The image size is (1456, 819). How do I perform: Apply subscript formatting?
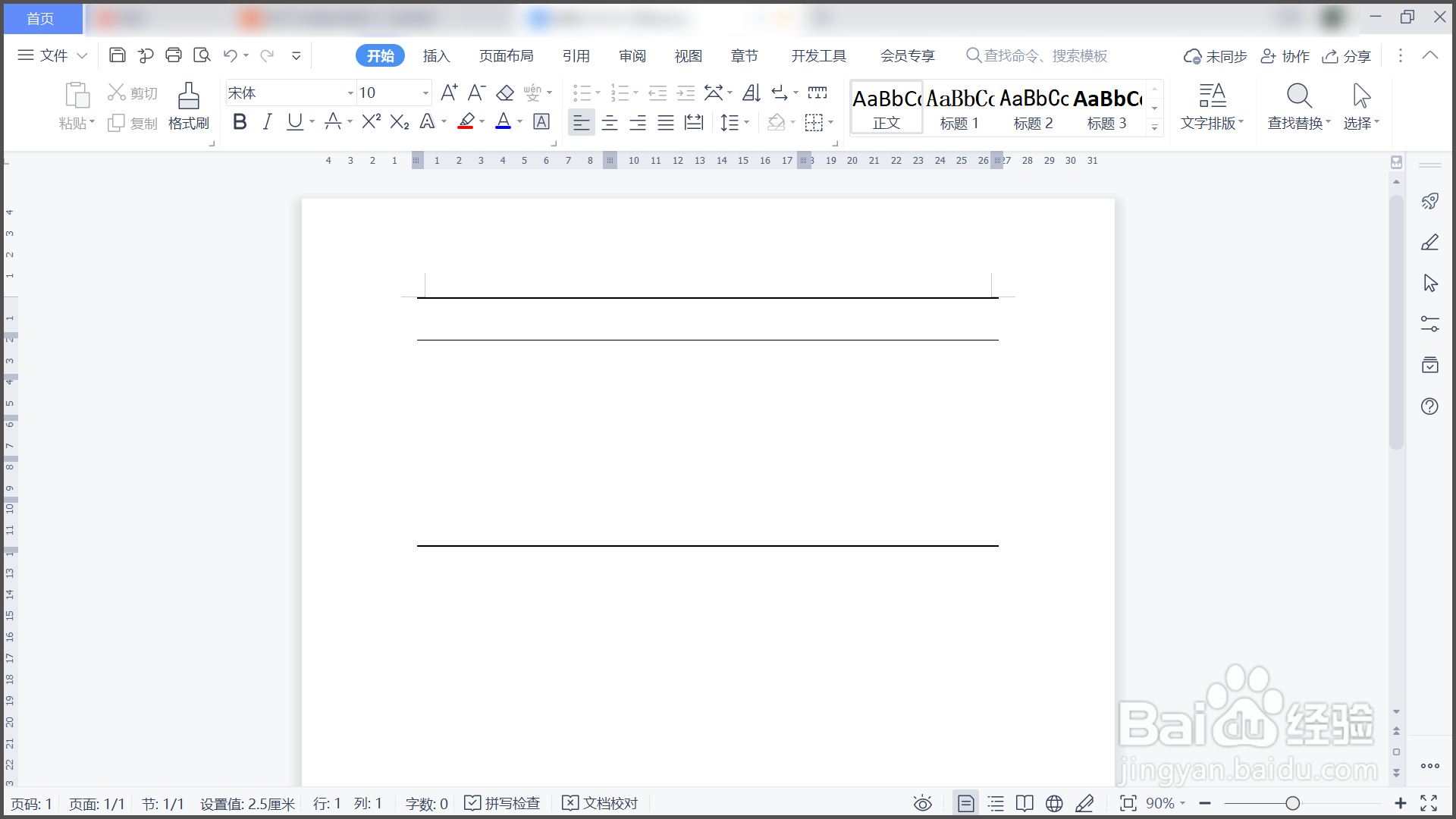(x=400, y=121)
